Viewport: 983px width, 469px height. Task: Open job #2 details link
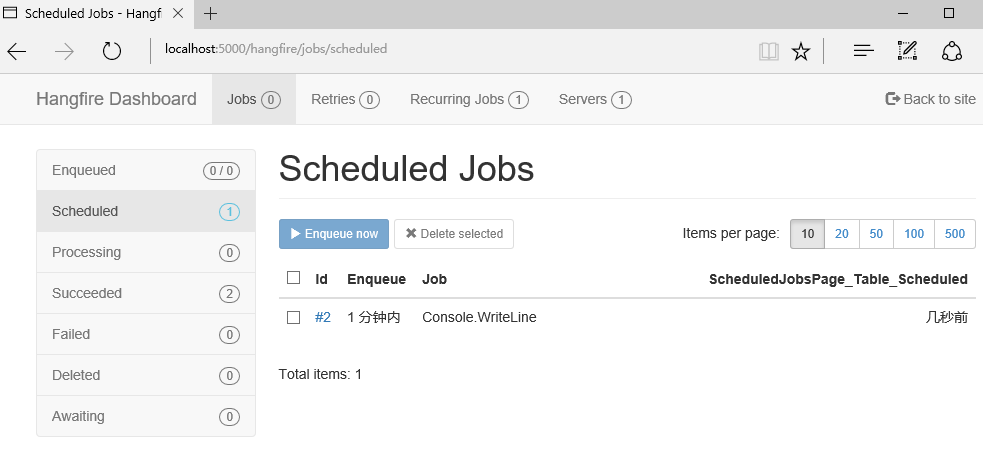point(322,317)
